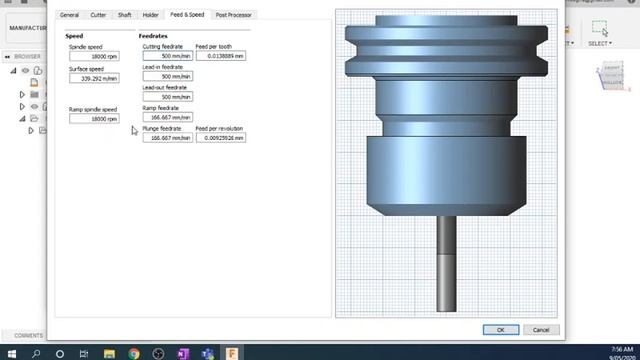Open the Windows Start menu
The height and width of the screenshot is (360, 640).
(11, 353)
